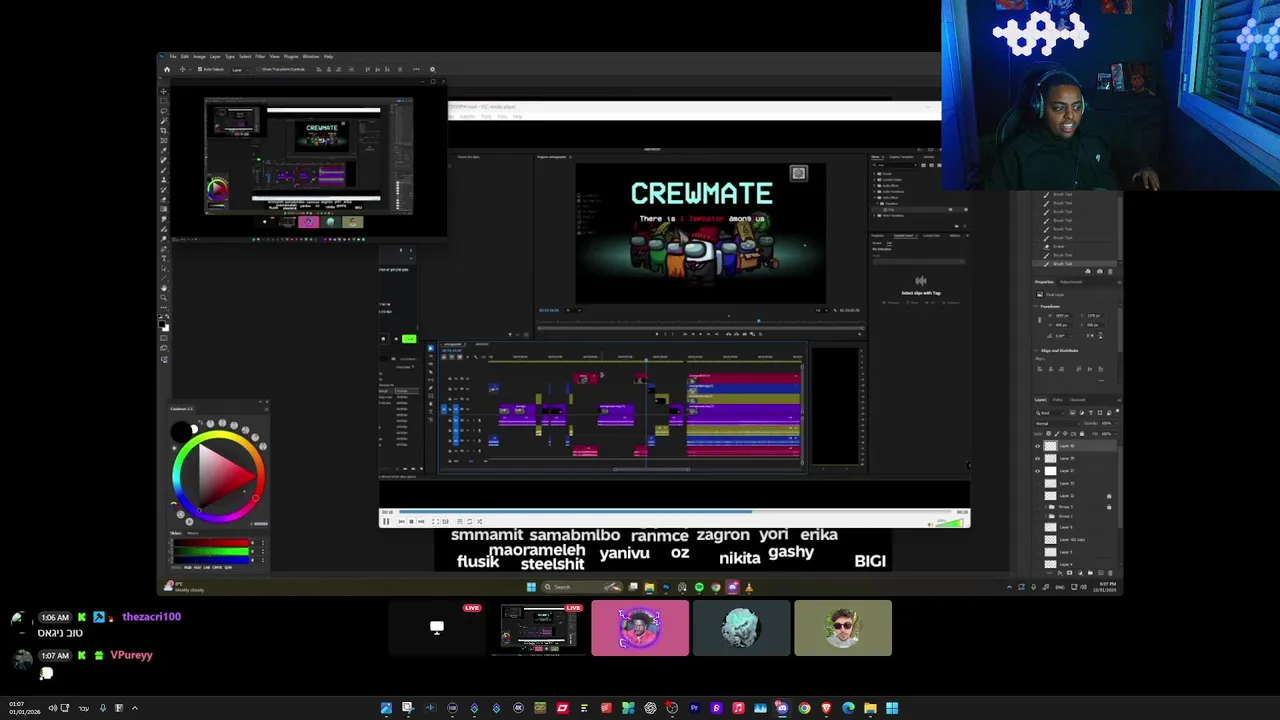Hide Layer 40 with its eye icon
The image size is (1280, 720).
click(x=1038, y=446)
